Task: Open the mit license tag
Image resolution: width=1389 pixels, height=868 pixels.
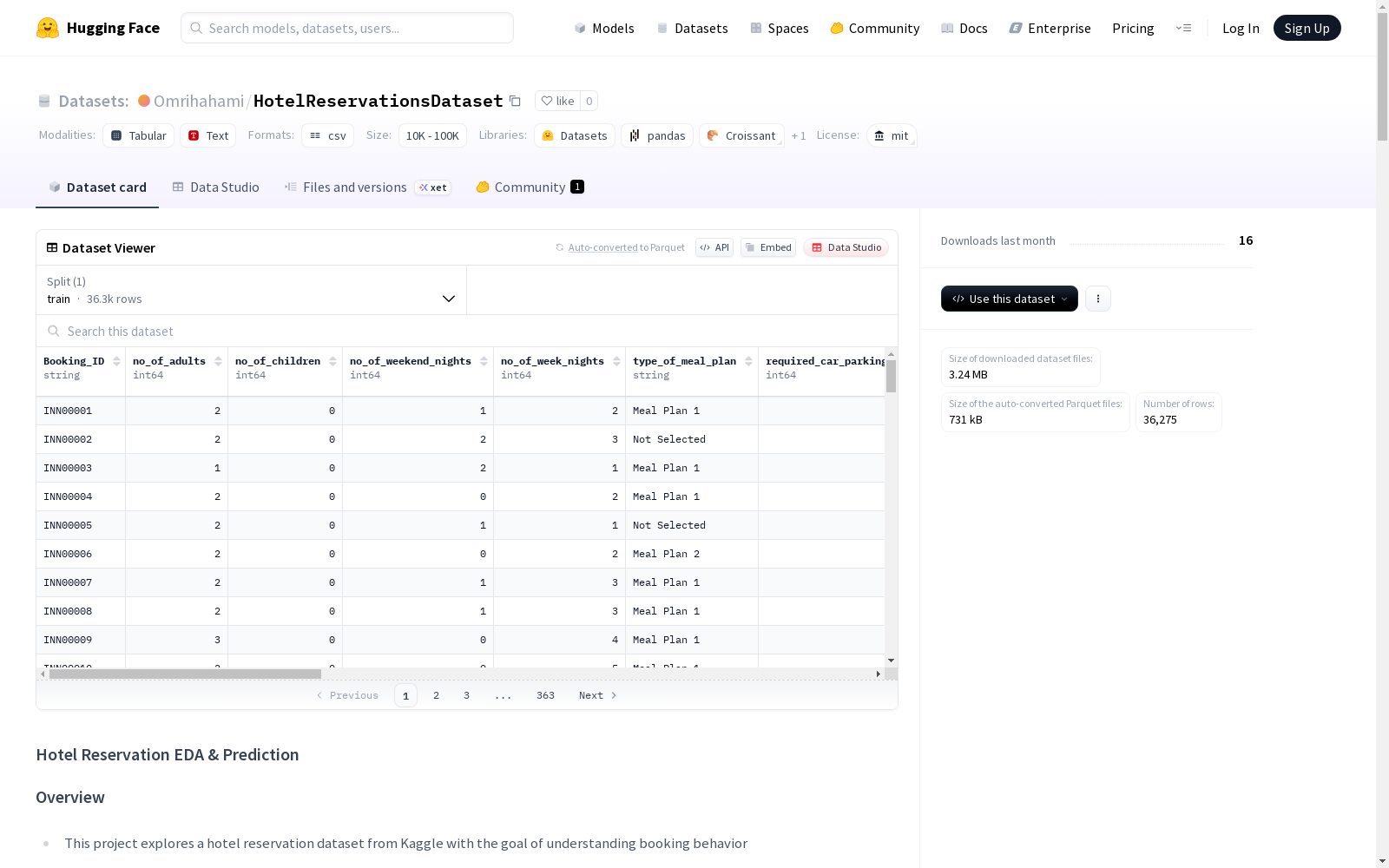Action: [x=892, y=135]
